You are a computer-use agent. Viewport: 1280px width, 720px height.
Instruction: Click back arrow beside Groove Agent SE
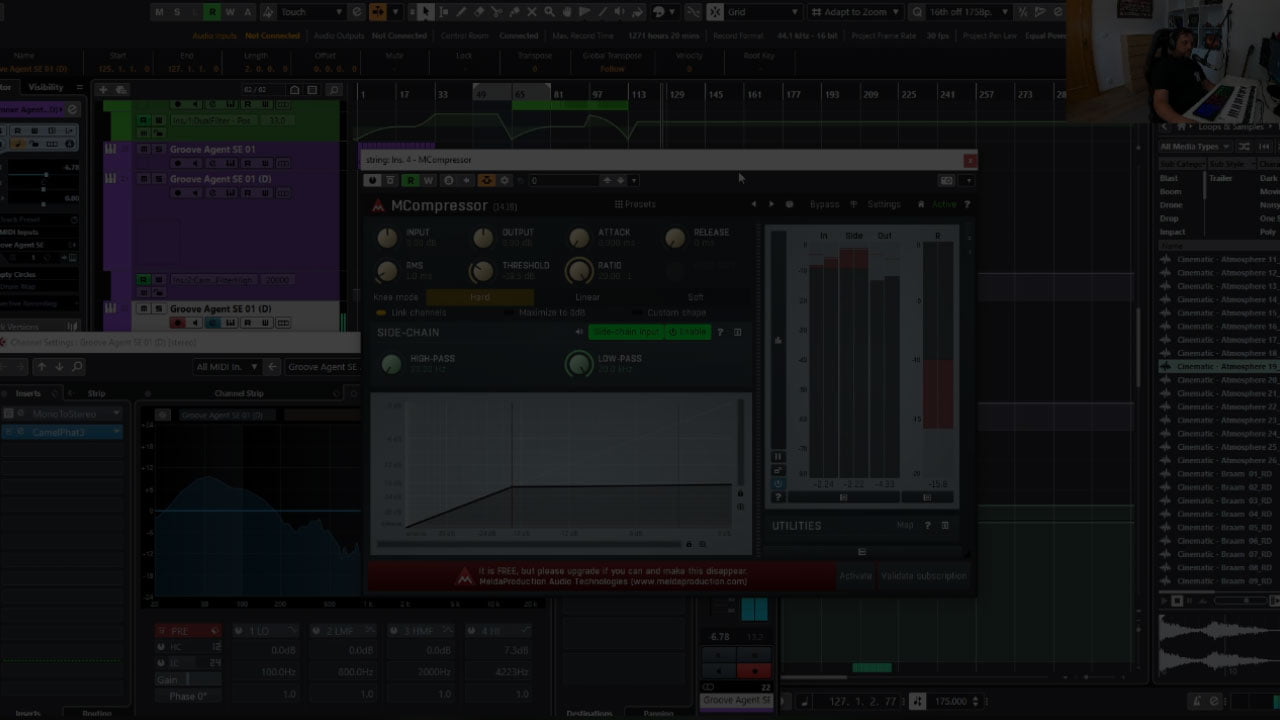click(271, 367)
